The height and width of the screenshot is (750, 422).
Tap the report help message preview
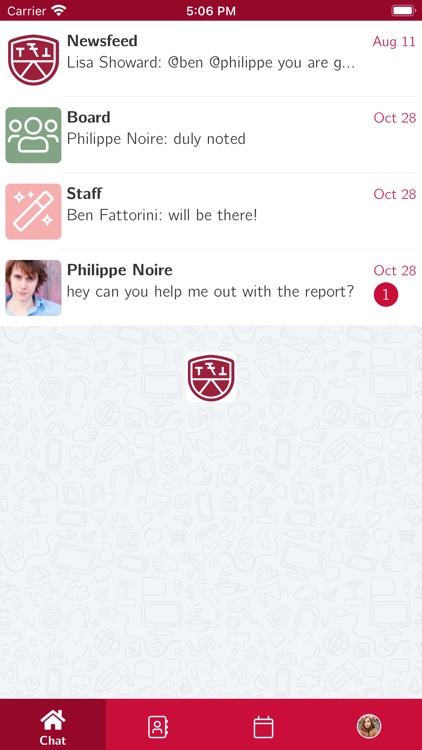click(211, 292)
